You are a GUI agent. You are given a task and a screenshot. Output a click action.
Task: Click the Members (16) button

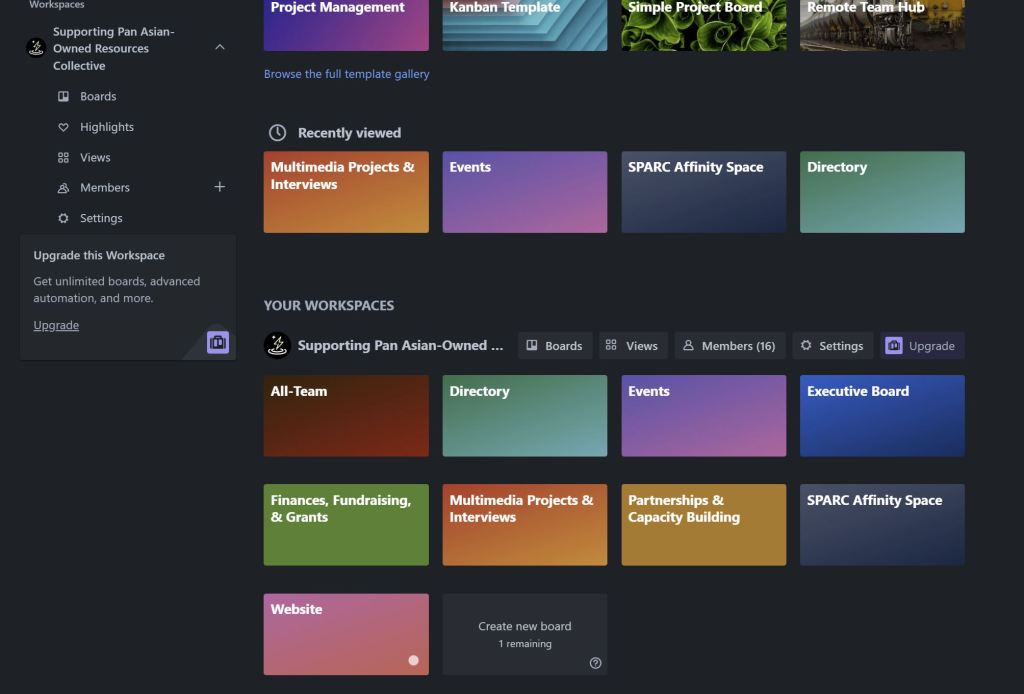pyautogui.click(x=729, y=346)
